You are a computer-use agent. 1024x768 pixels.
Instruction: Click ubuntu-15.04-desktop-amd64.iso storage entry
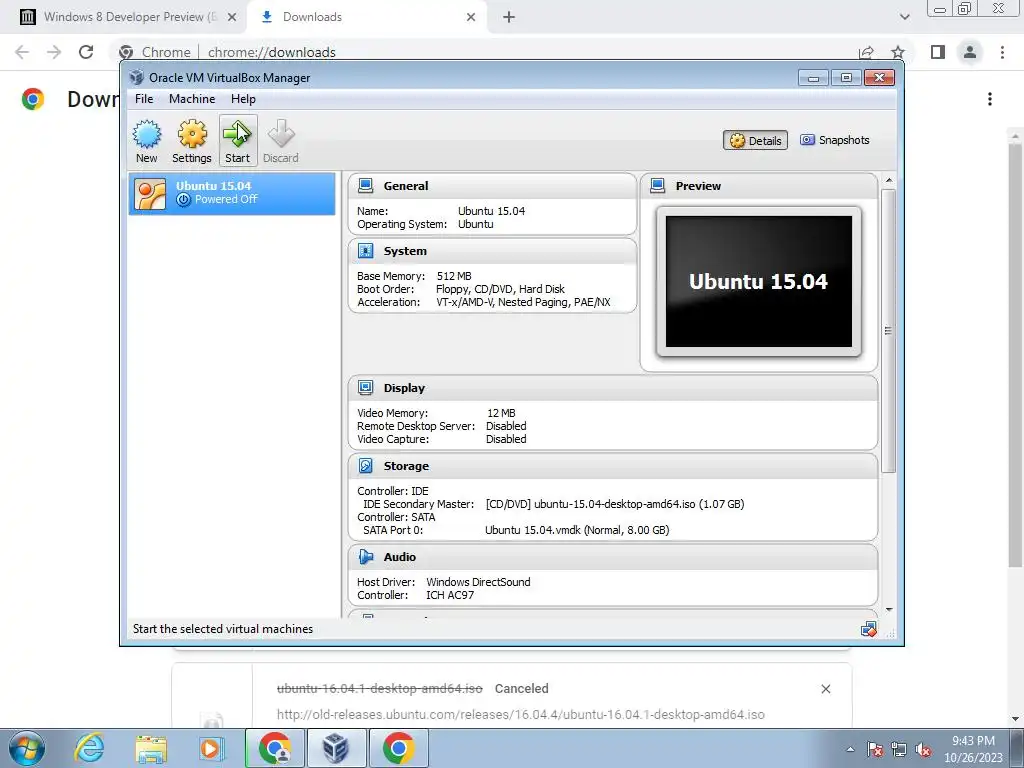pos(615,504)
